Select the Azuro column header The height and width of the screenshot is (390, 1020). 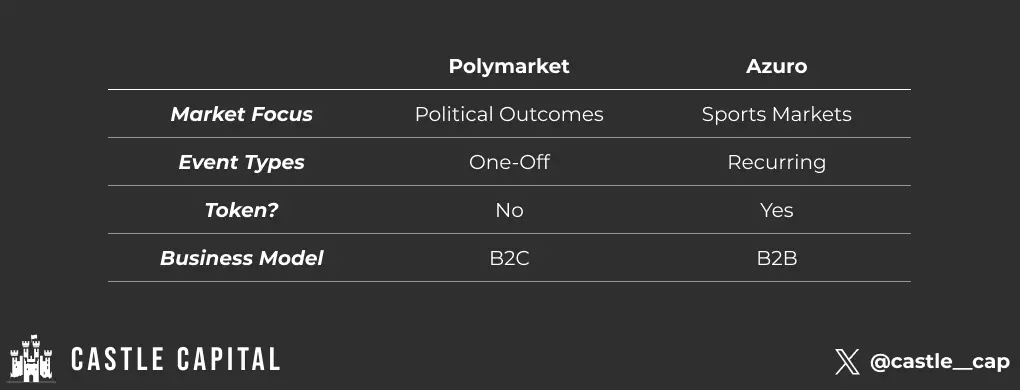[x=776, y=66]
